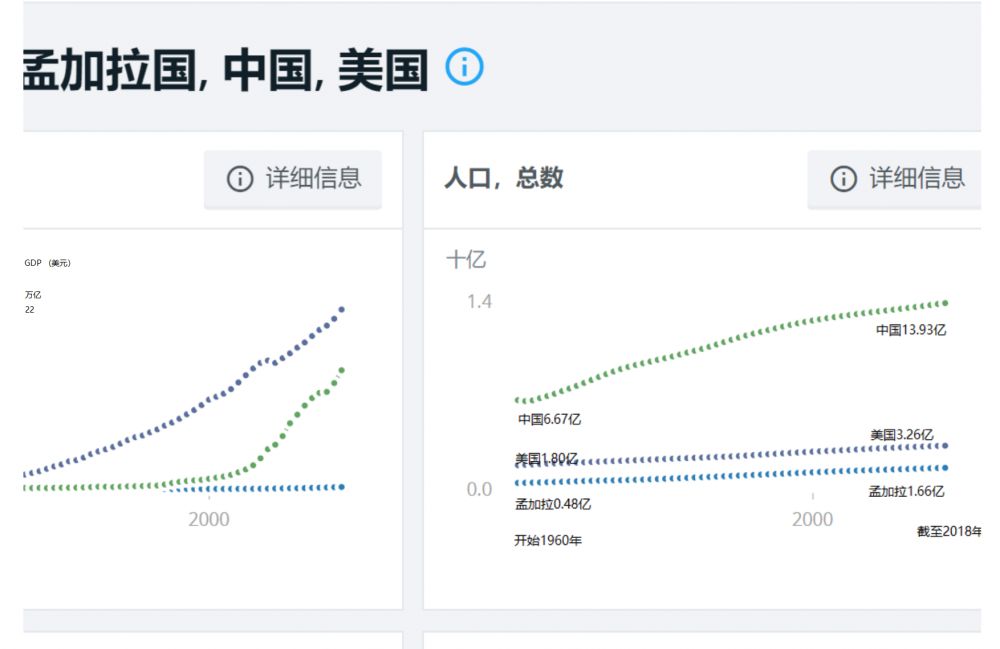Click info icon in population chart's 详细信息 button
1000x649 pixels.
[844, 179]
